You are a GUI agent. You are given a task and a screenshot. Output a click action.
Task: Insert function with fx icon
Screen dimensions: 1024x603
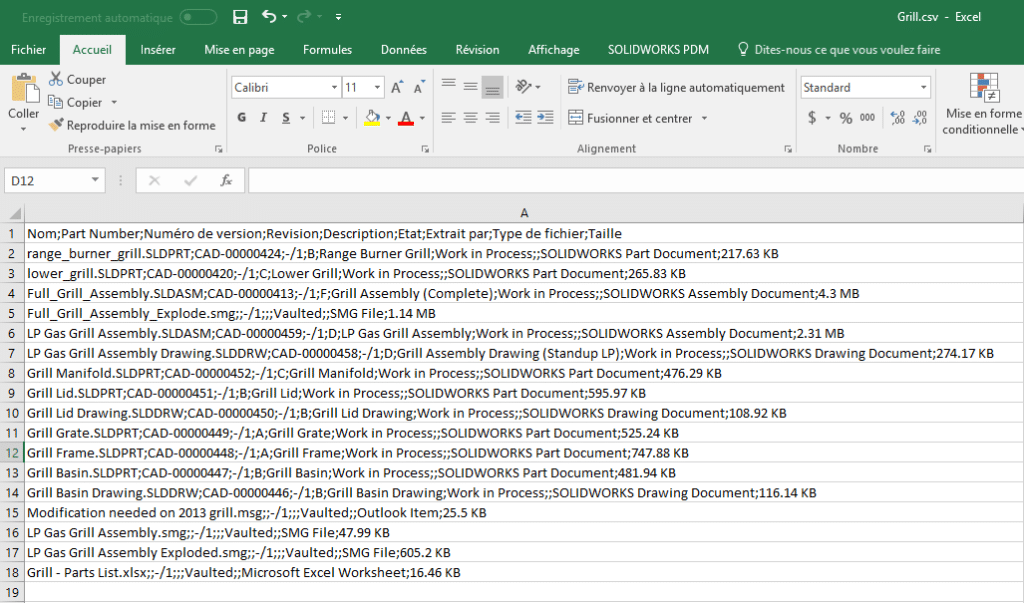(226, 180)
